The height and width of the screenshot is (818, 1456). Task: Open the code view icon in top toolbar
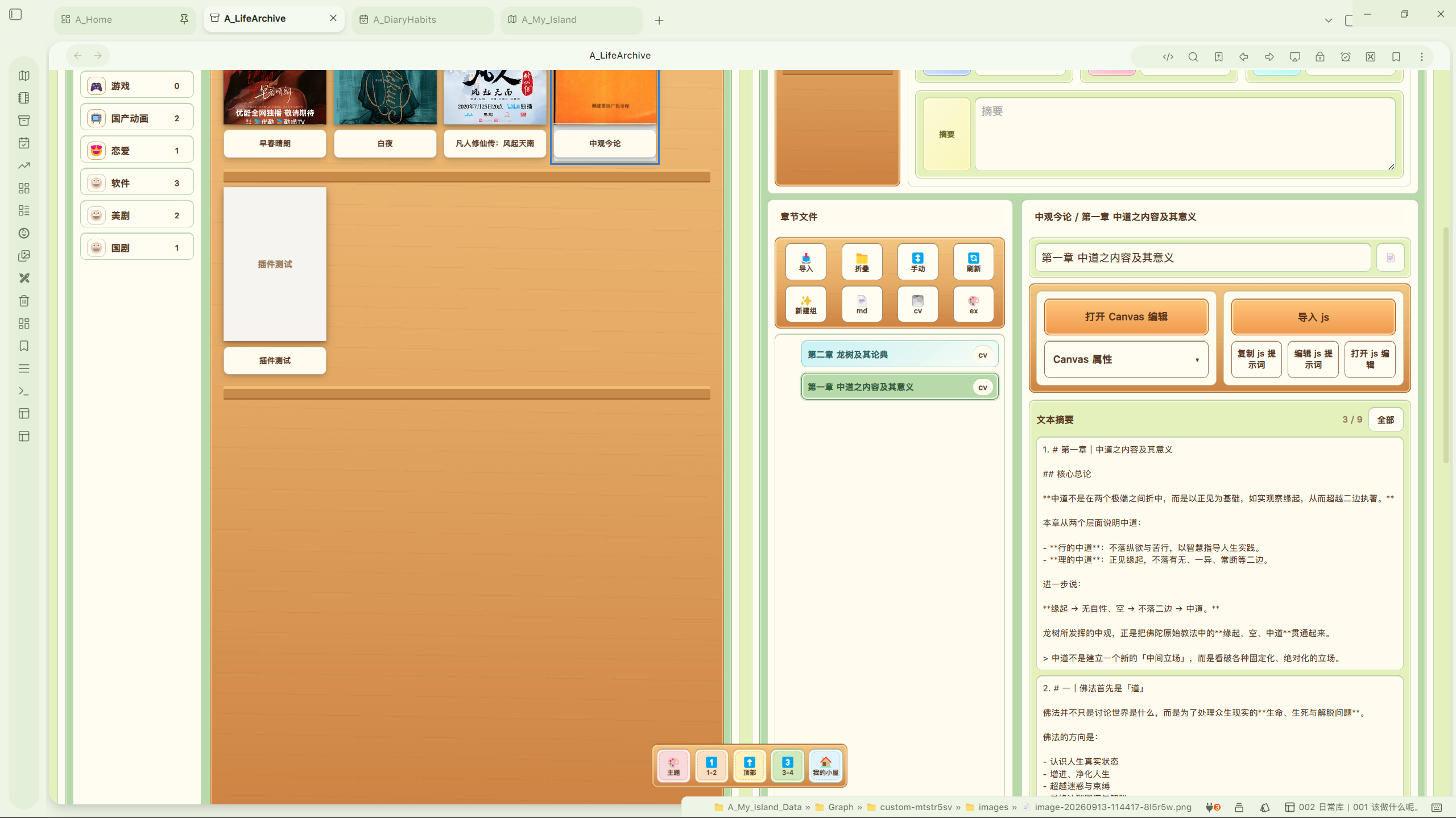click(1168, 57)
